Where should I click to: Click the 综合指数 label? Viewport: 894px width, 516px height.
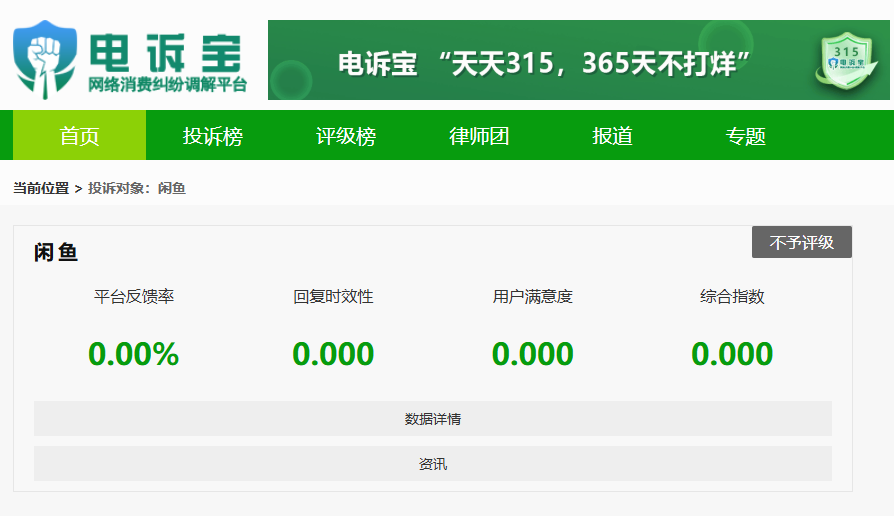732,296
